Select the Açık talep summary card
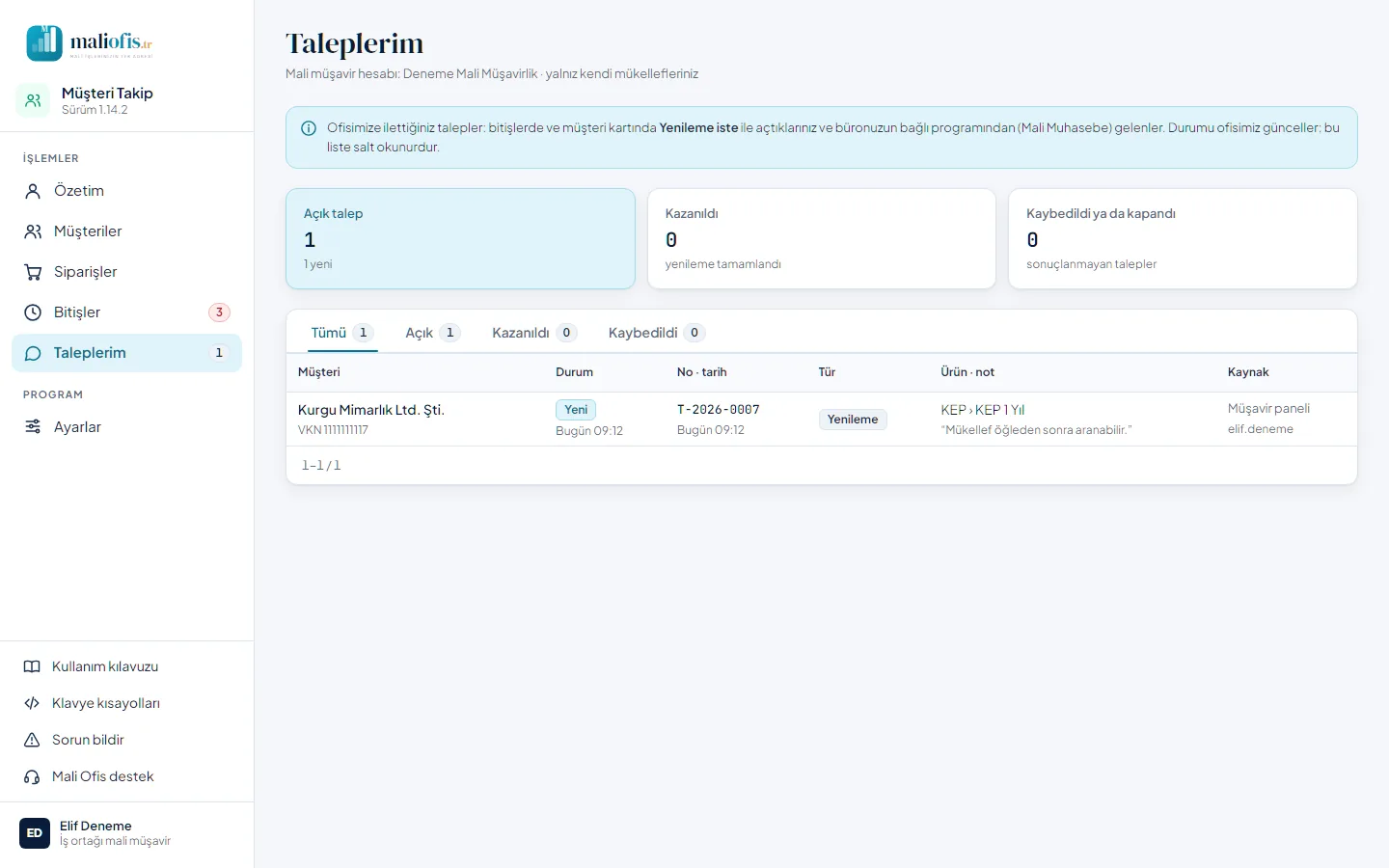Viewport: 1389px width, 868px height. (460, 238)
